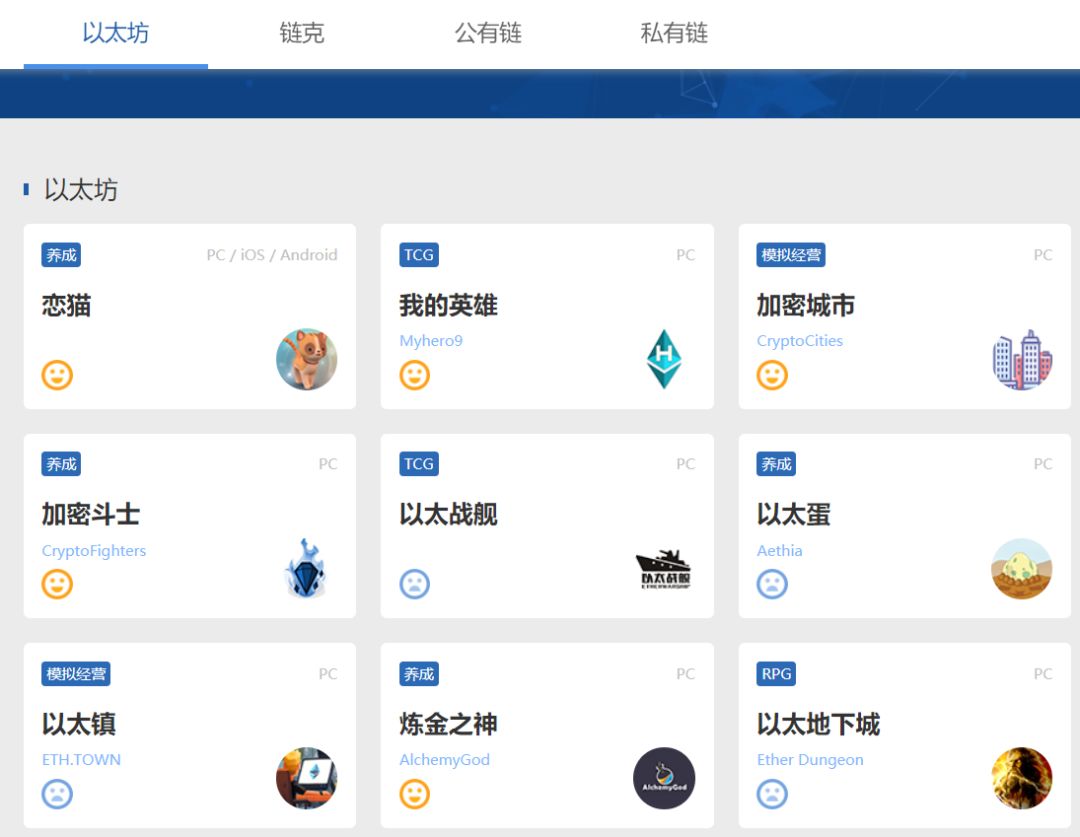Click the sad face on 以太地下城 card
The height and width of the screenshot is (837, 1080).
tap(772, 794)
